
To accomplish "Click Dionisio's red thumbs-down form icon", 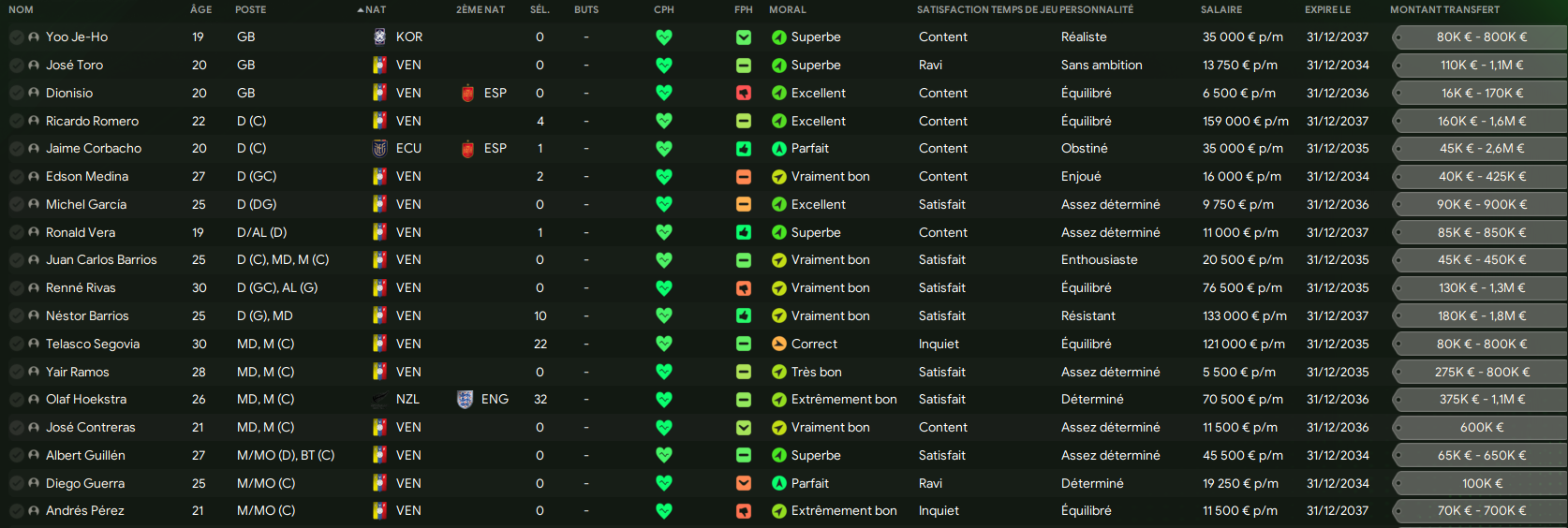I will pos(743,94).
